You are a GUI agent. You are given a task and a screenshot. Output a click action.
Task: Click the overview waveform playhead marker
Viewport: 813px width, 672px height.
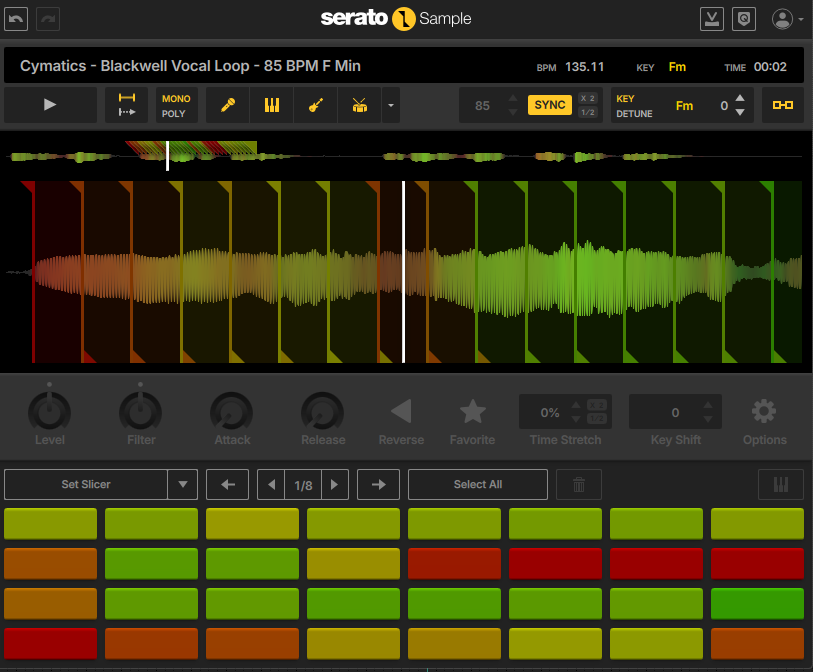(x=167, y=156)
